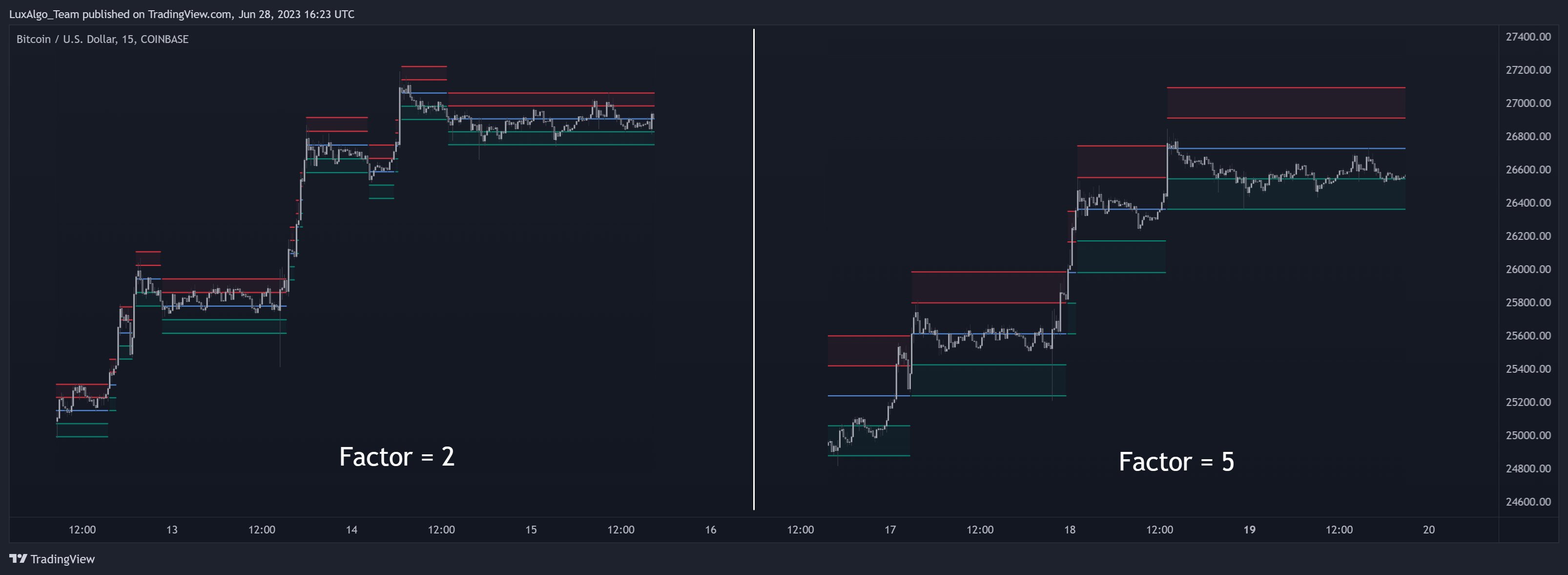Click the 25200.00 price axis label
This screenshot has height=575, width=1568.
tap(1528, 402)
